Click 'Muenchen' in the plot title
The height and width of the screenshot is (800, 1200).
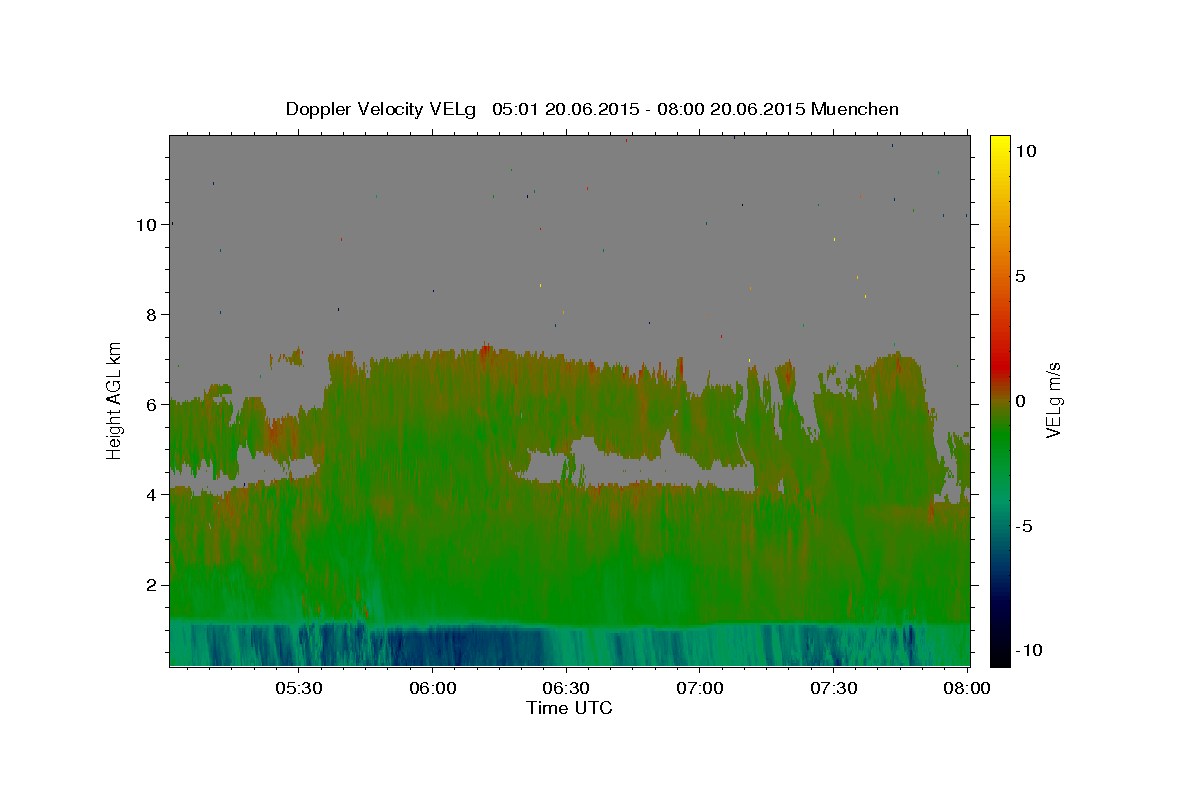click(855, 109)
